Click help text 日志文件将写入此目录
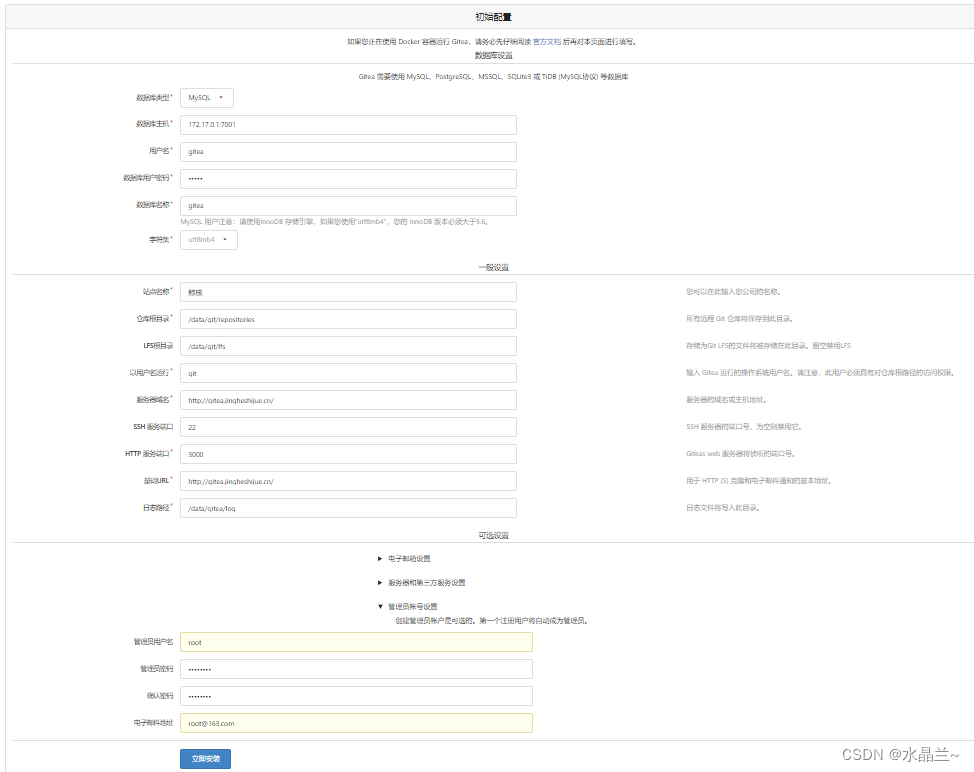The height and width of the screenshot is (772, 974). tap(723, 508)
